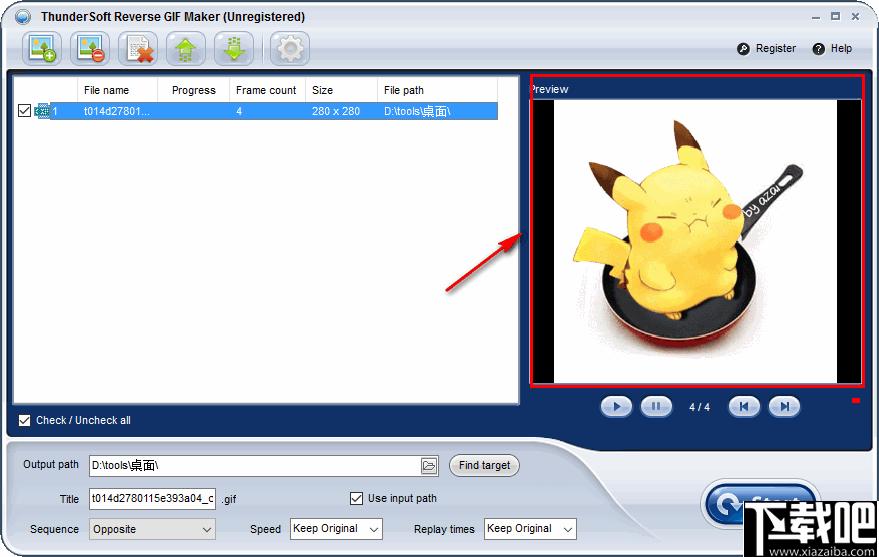The height and width of the screenshot is (557, 879).
Task: Disable the Use input path checkbox
Action: coord(356,498)
